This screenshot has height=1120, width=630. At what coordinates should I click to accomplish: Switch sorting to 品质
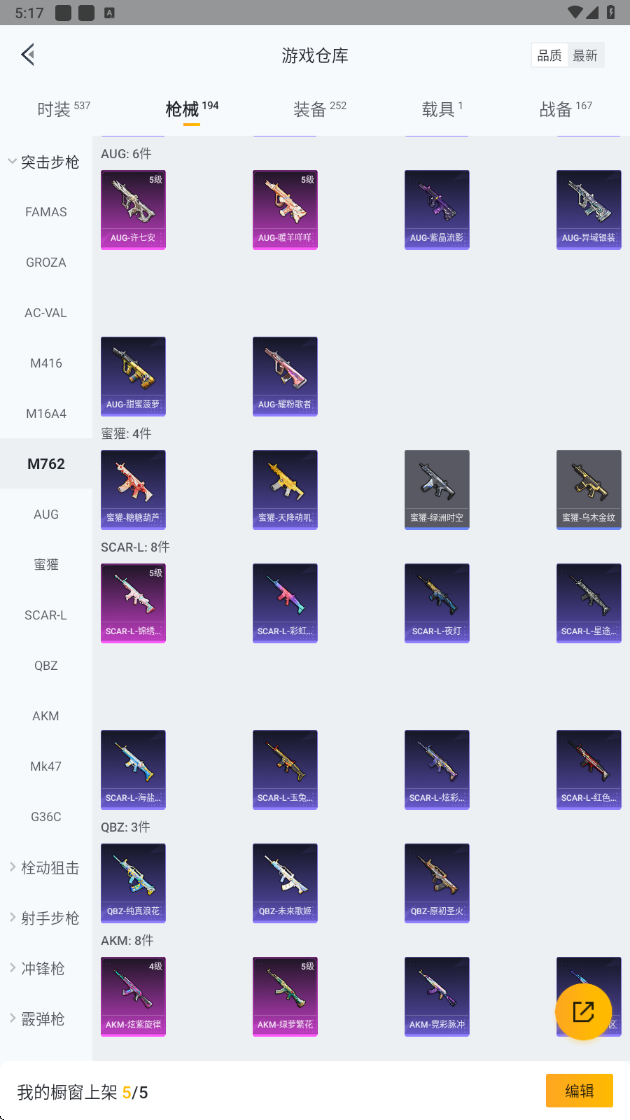click(549, 55)
